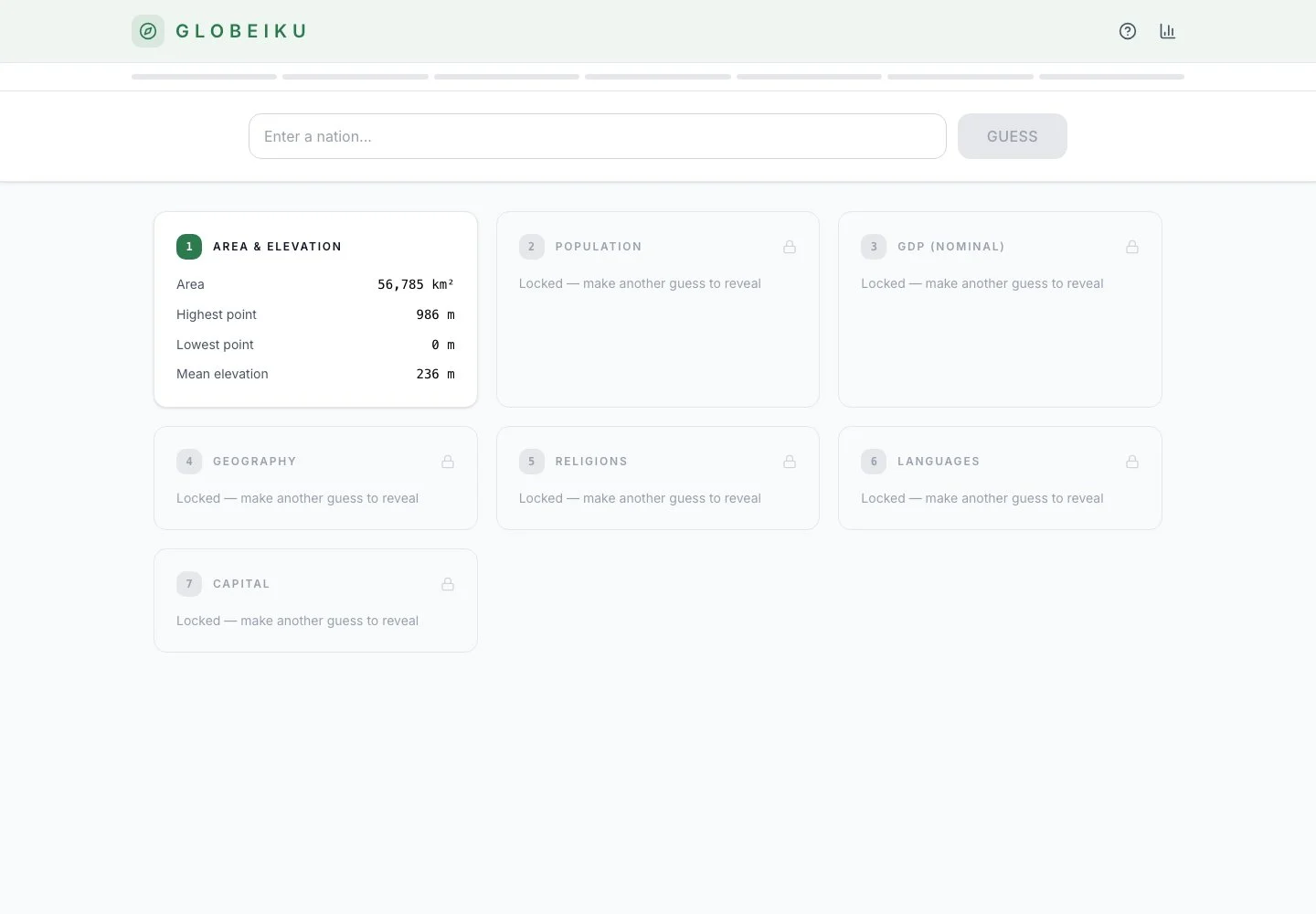Click the Globeiku compass logo icon
1316x914 pixels.
[x=148, y=31]
